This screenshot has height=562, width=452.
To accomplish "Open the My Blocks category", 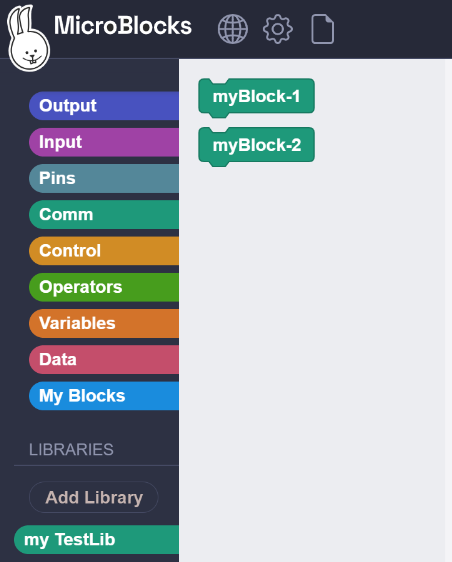I will coord(104,396).
